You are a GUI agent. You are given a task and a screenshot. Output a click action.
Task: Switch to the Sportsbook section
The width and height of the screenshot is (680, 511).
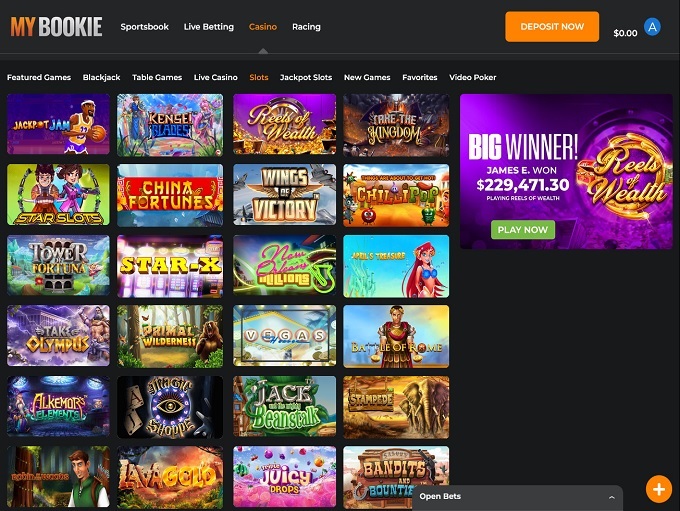(x=144, y=27)
